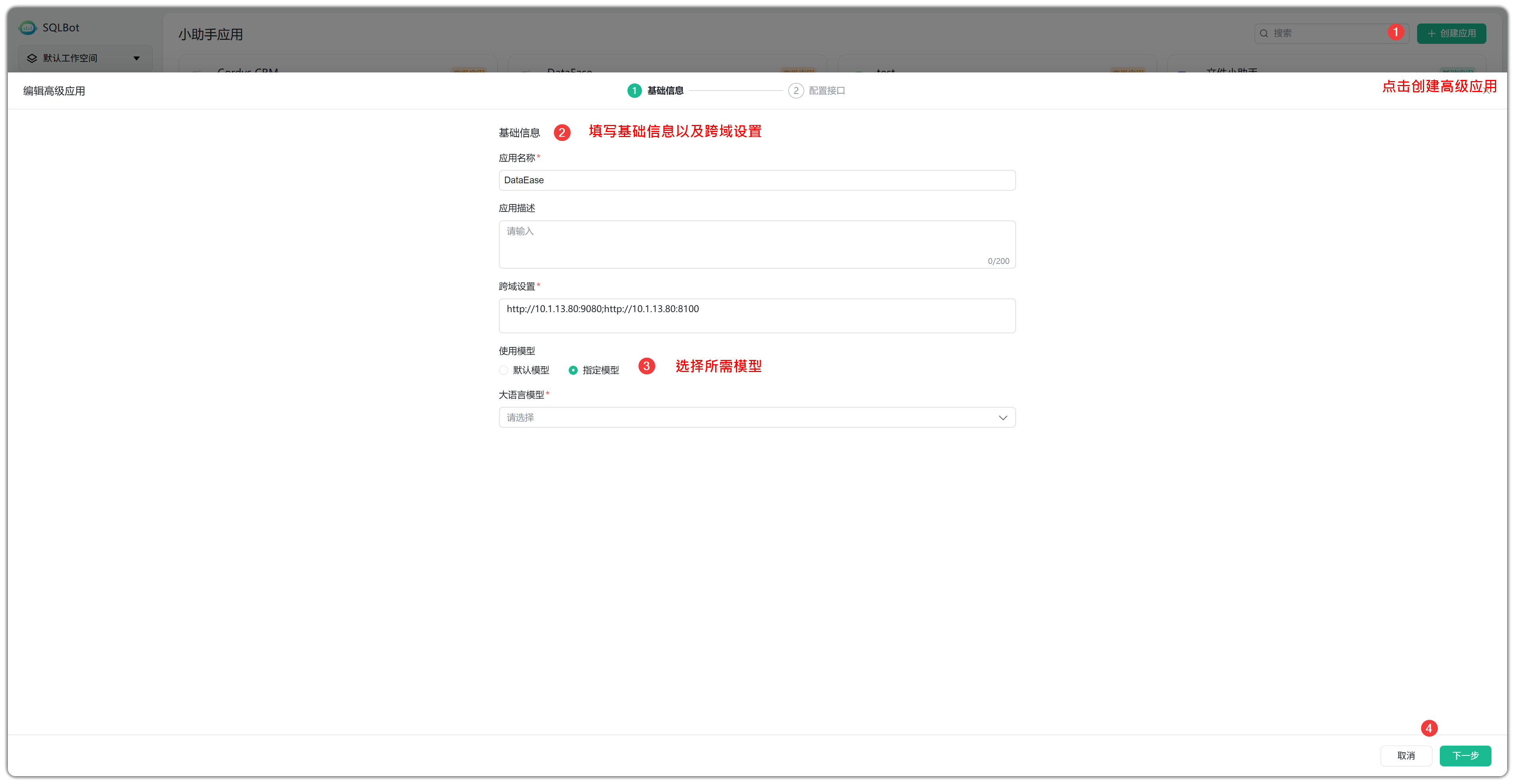This screenshot has width=1515, height=784.
Task: Expand the 默认工作空间 workspace dropdown
Action: point(85,58)
